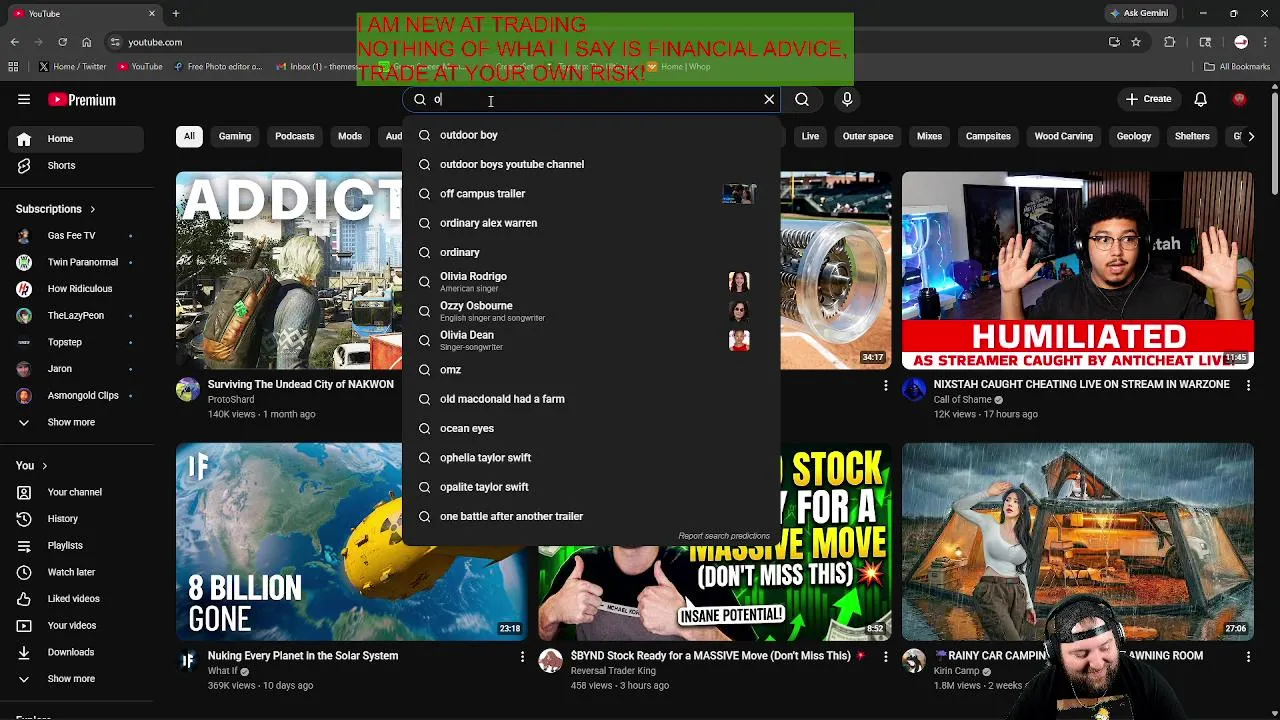
Task: Click Ask Gemini in the title bar
Action: click(x=1139, y=13)
